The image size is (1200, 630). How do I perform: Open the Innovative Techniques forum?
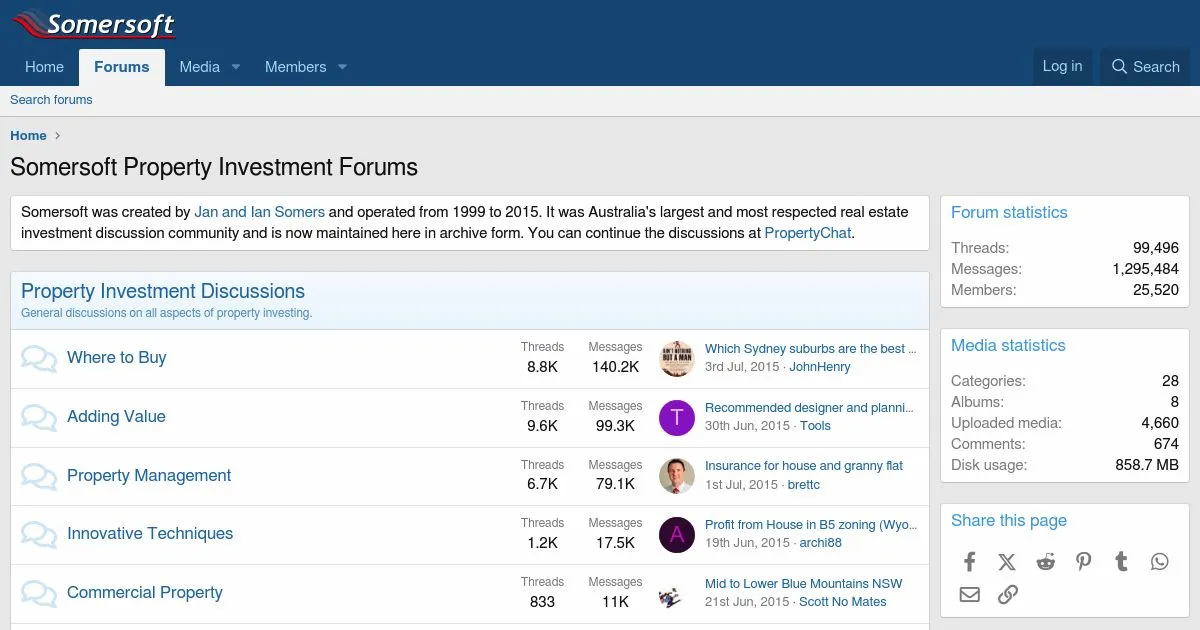tap(150, 534)
